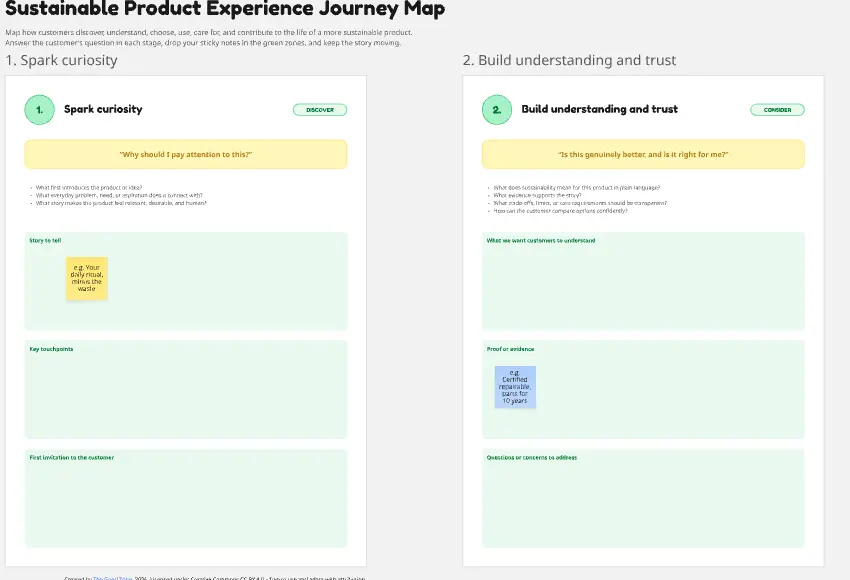Screen dimensions: 850x580
Task: Click the bullet "What first introduces the product or idea?"
Action: tap(89, 188)
